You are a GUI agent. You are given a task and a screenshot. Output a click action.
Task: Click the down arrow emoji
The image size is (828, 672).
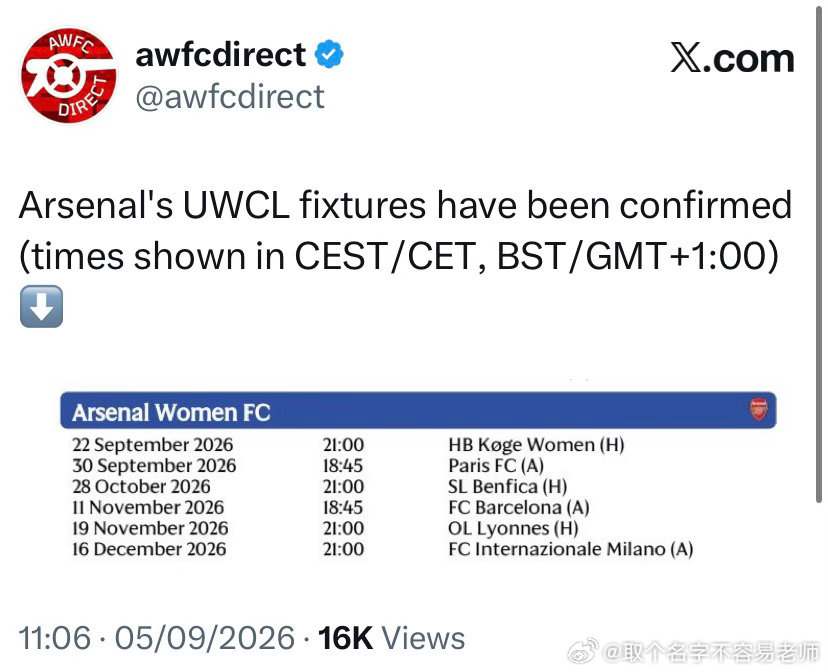pyautogui.click(x=41, y=307)
